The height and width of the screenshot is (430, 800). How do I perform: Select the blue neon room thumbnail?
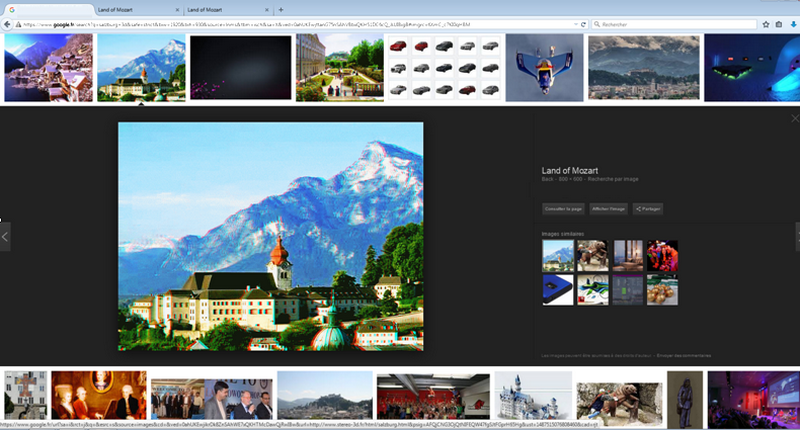[x=752, y=67]
